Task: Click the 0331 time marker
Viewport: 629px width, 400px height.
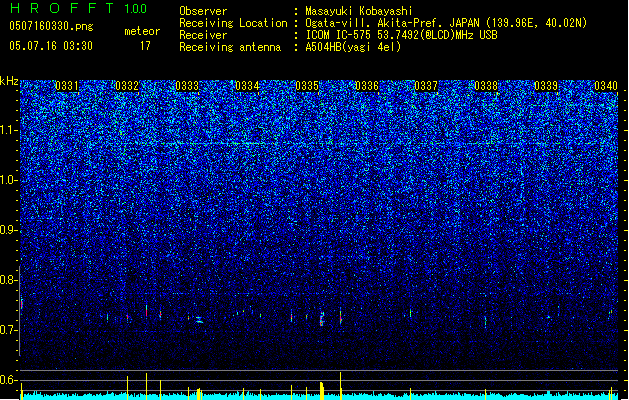Action: coord(67,86)
